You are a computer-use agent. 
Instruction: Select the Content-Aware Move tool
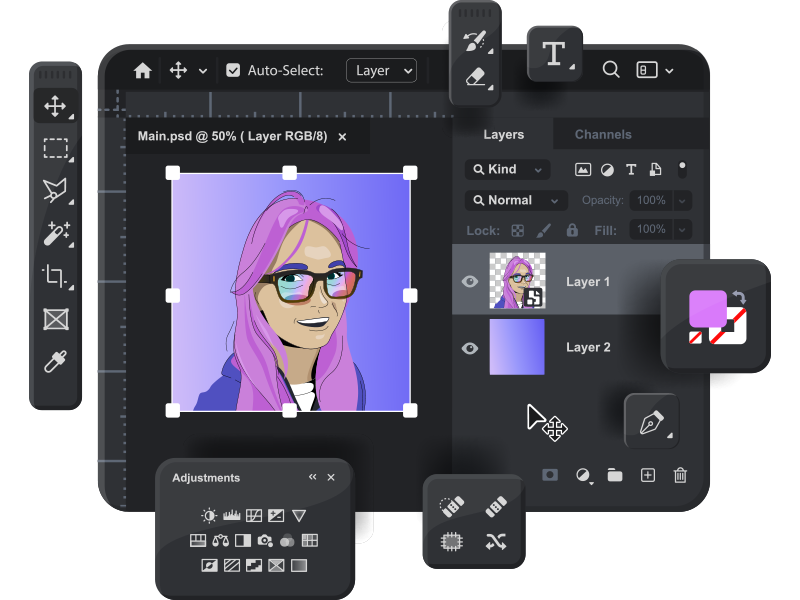(496, 541)
